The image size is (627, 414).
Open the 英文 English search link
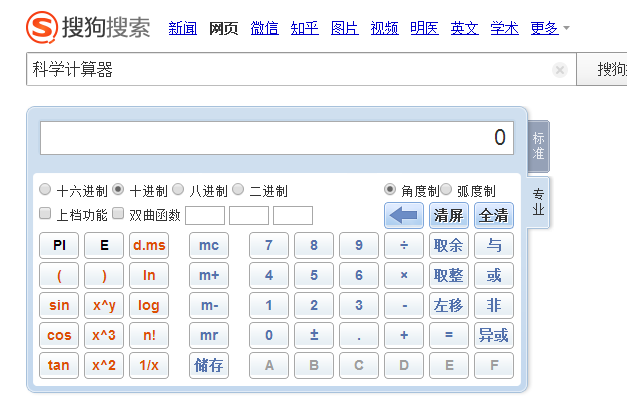[464, 28]
